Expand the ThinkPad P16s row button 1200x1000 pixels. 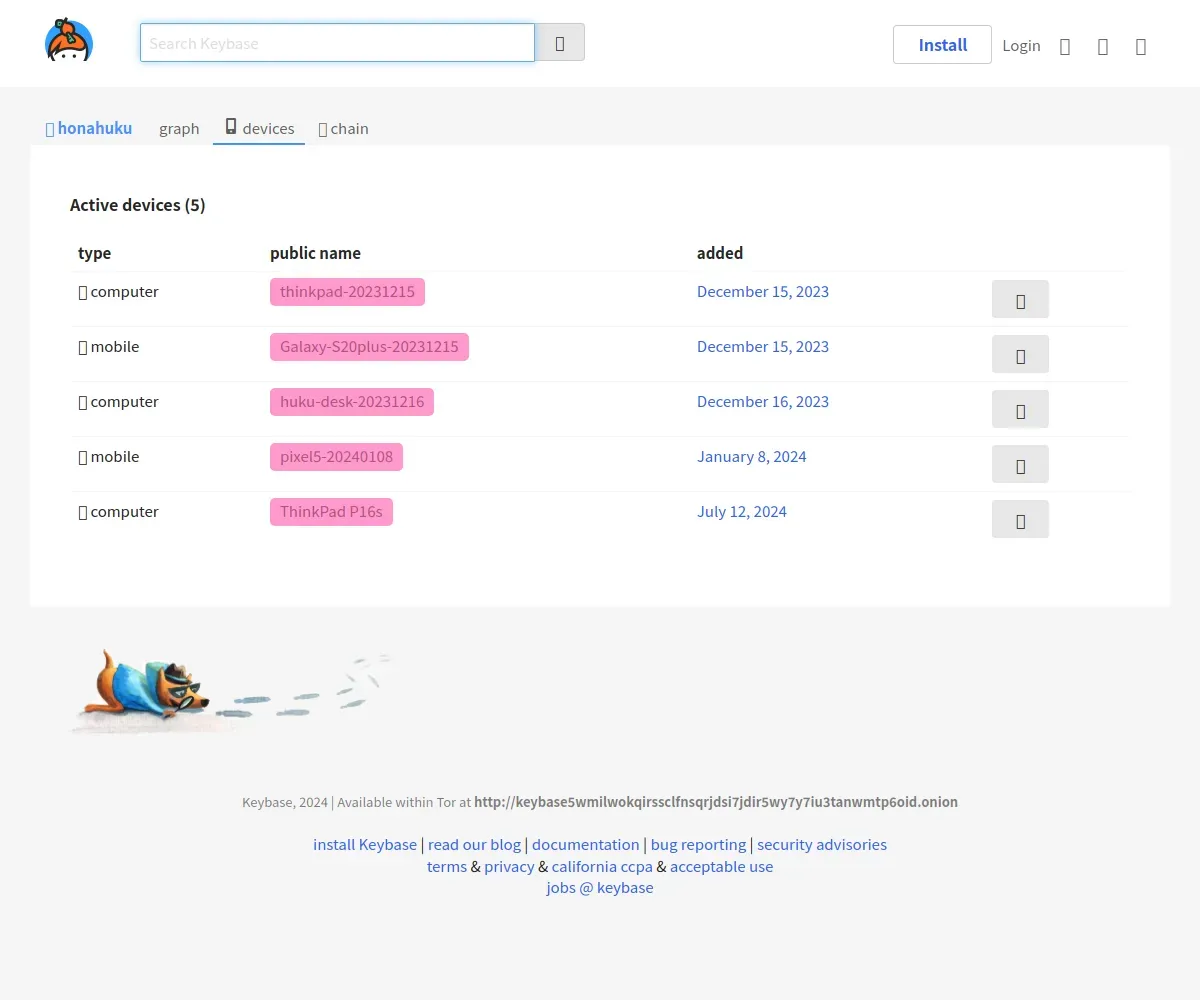[1020, 519]
